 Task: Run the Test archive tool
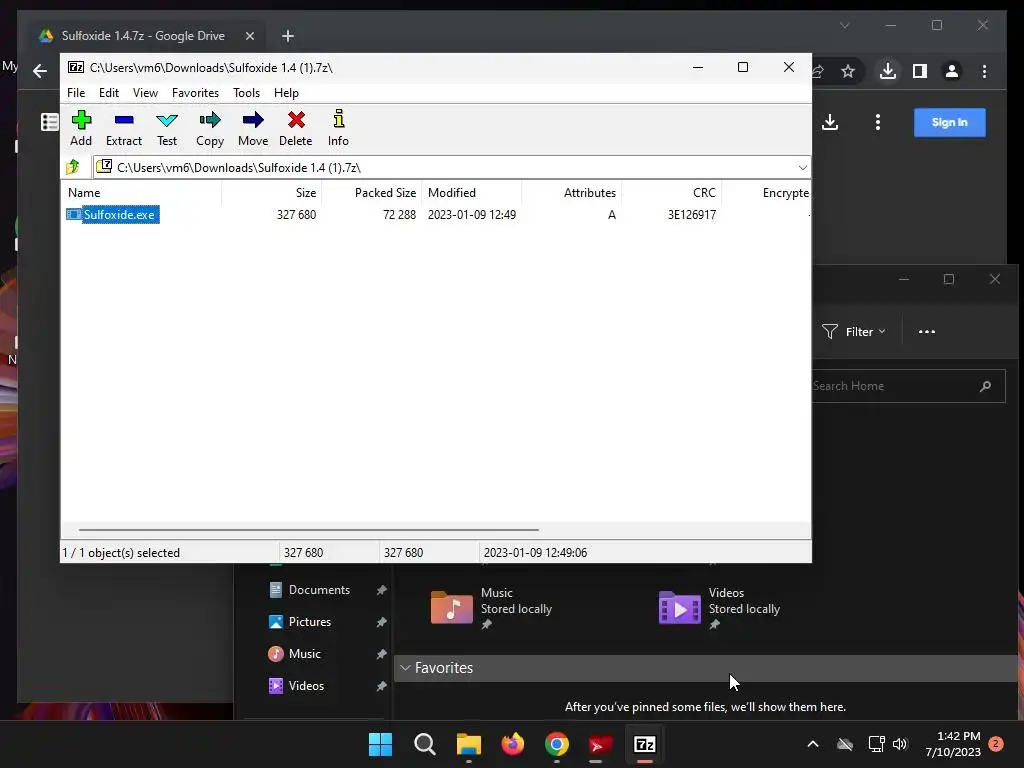click(167, 128)
